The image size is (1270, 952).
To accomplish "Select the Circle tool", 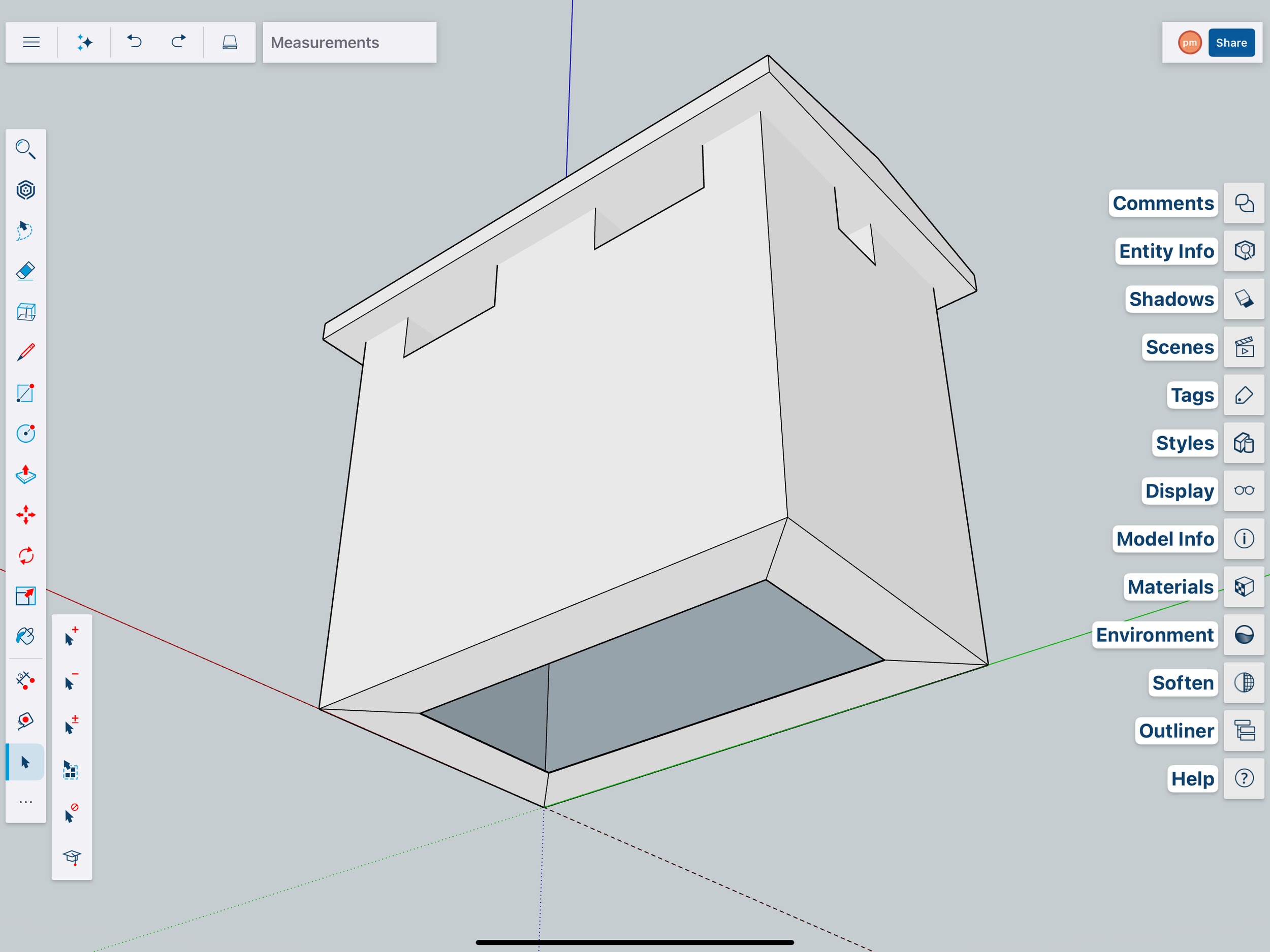I will (x=25, y=434).
